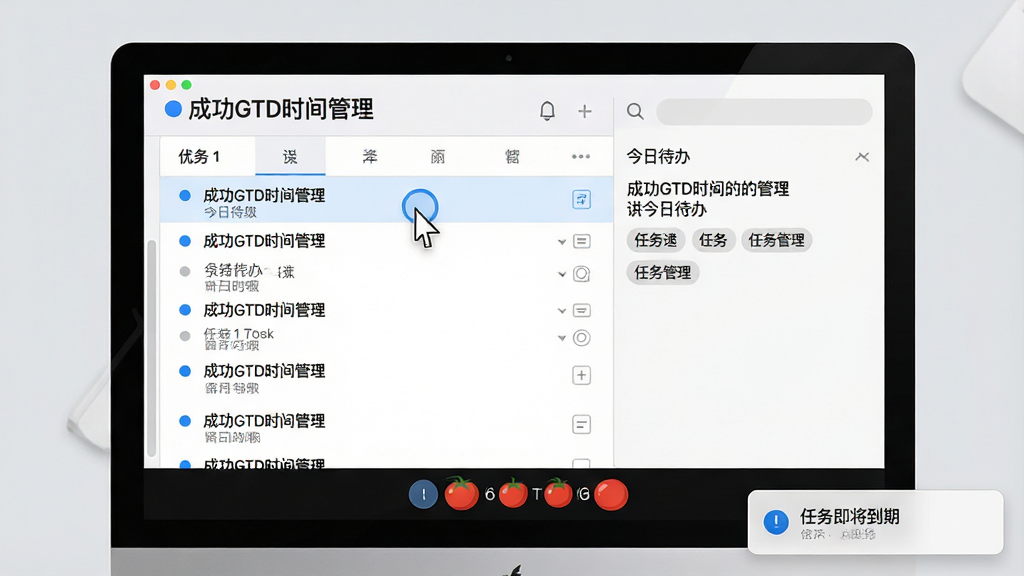Image resolution: width=1024 pixels, height=576 pixels.
Task: Click the short 任务 tag
Action: (713, 240)
